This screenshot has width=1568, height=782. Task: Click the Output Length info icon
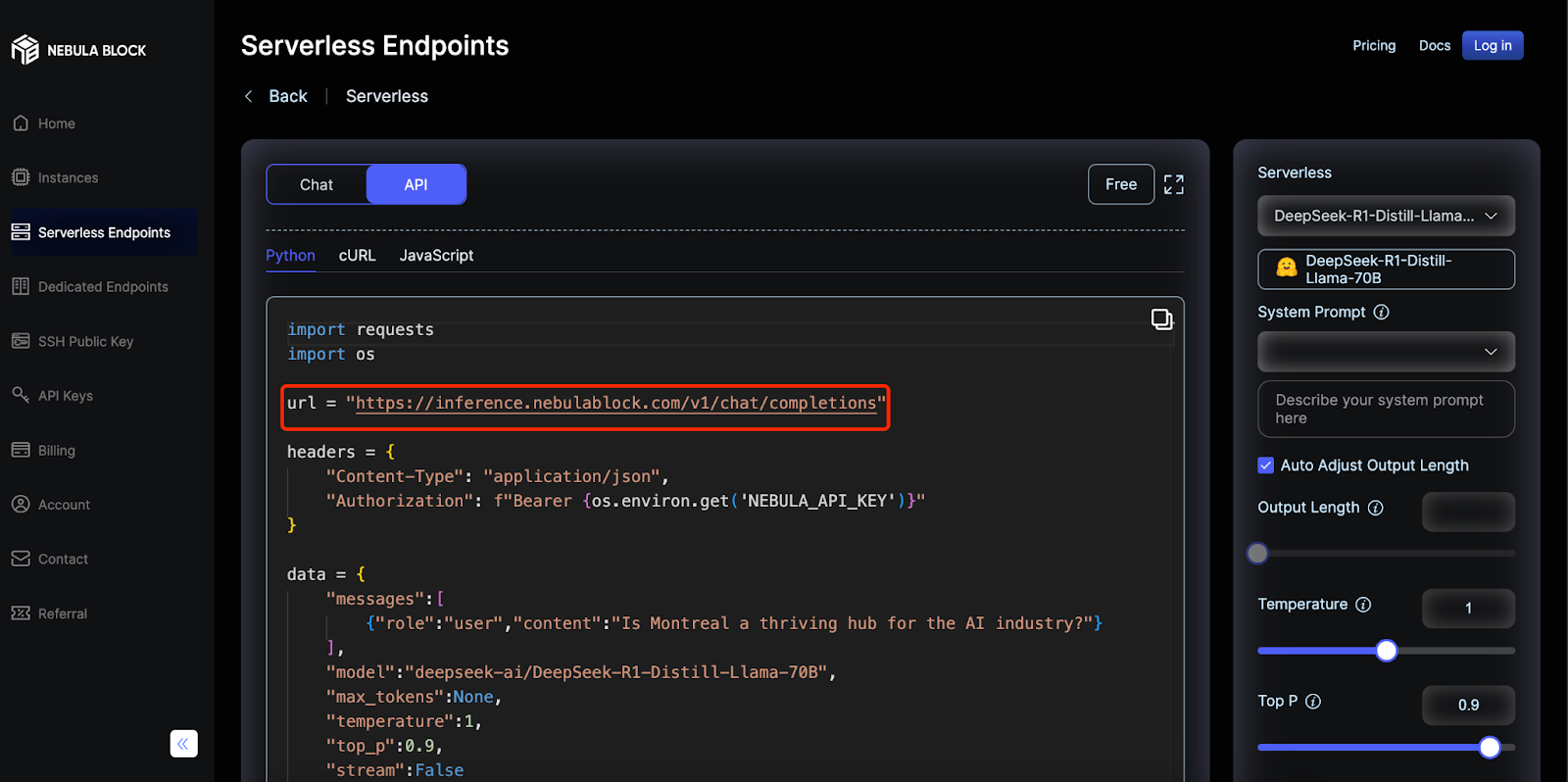1376,508
